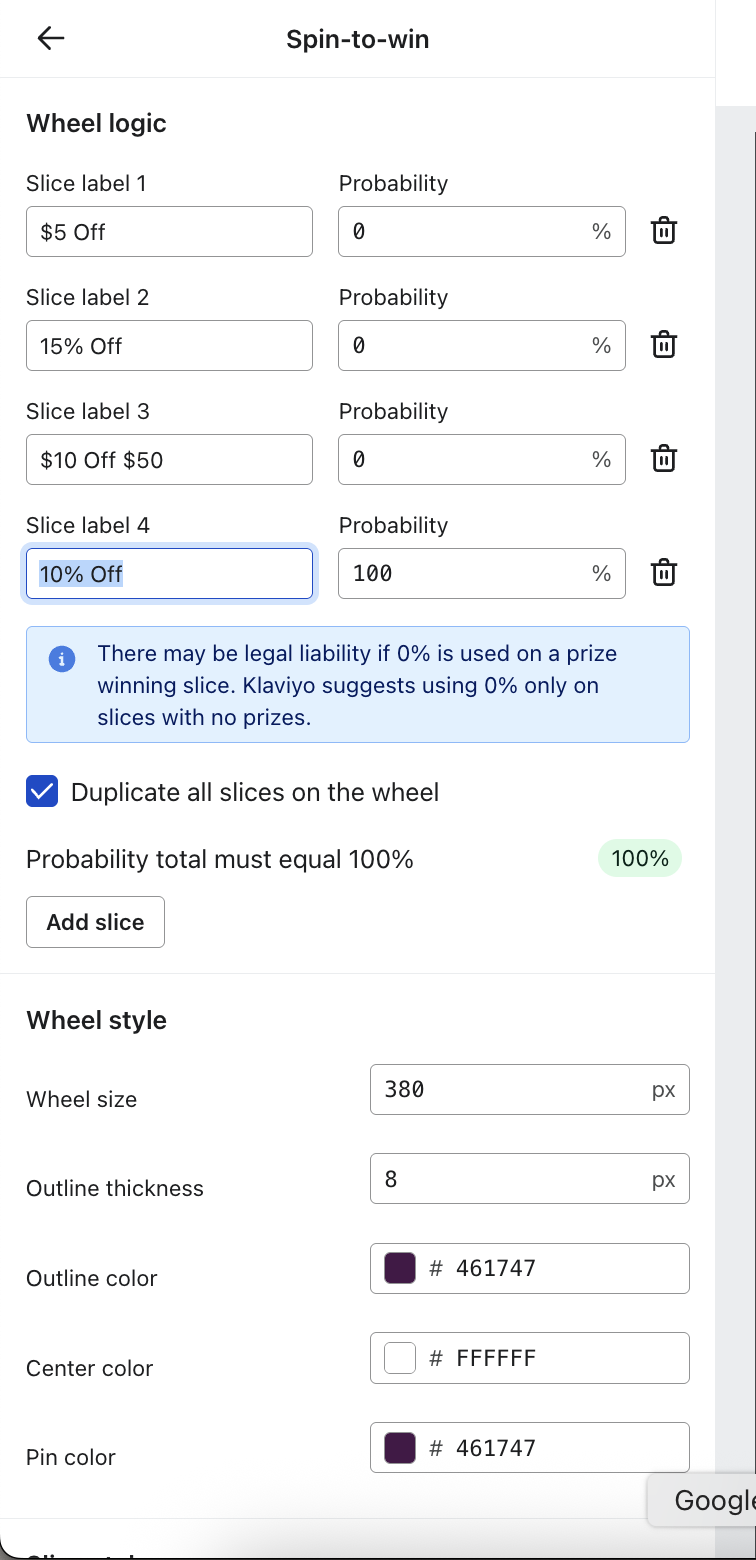This screenshot has height=1560, width=756.
Task: Go back using the back arrow
Action: (x=49, y=38)
